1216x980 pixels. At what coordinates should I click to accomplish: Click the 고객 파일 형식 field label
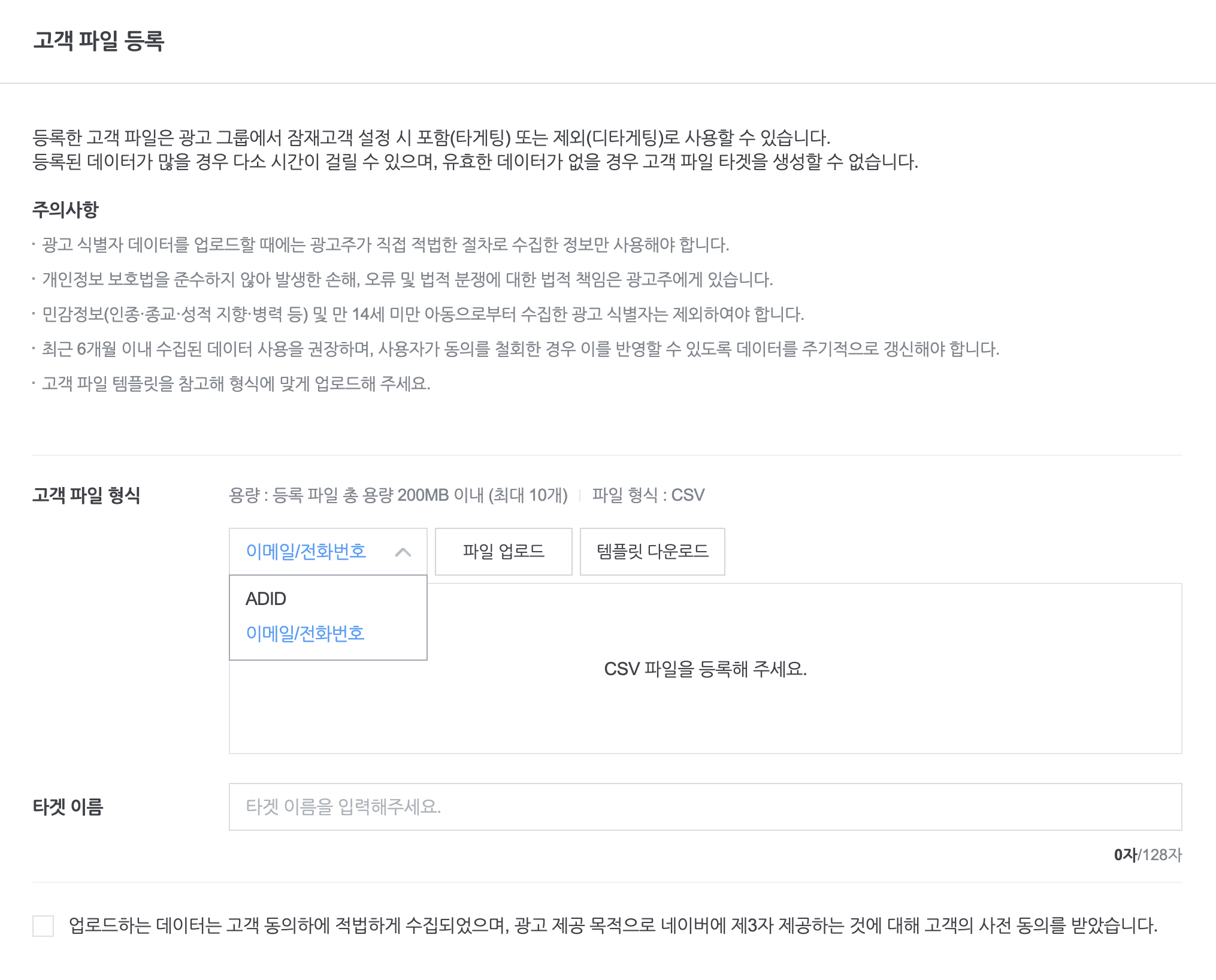[x=86, y=495]
